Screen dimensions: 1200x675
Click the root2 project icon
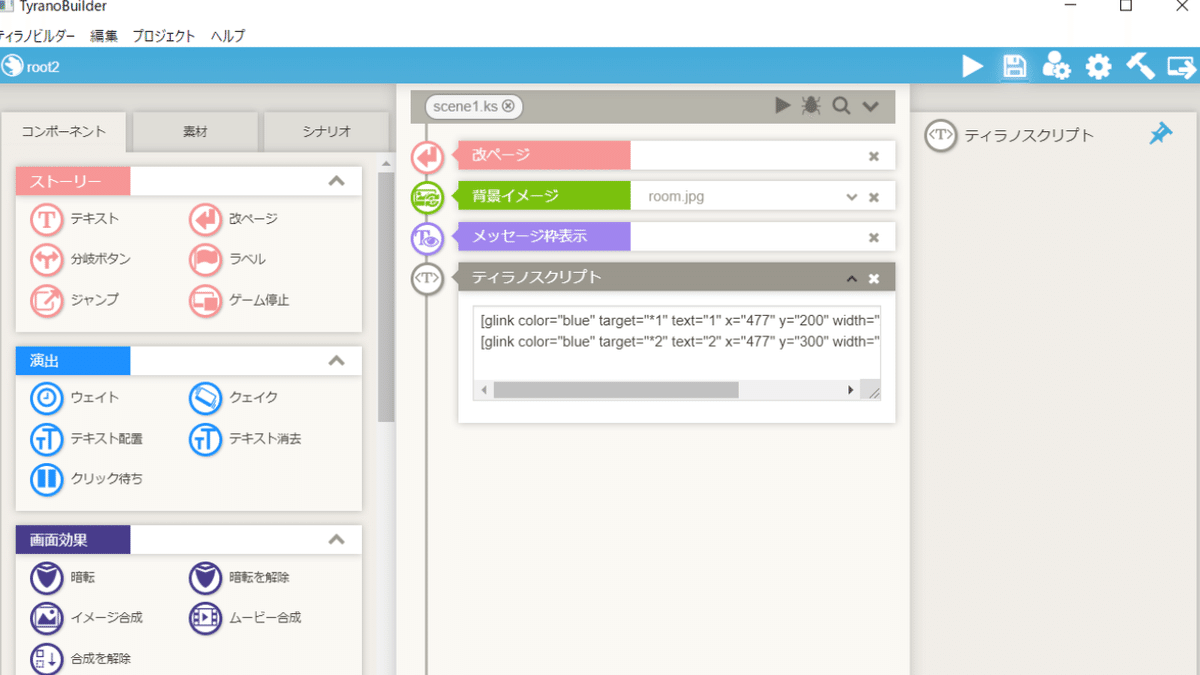(12, 66)
